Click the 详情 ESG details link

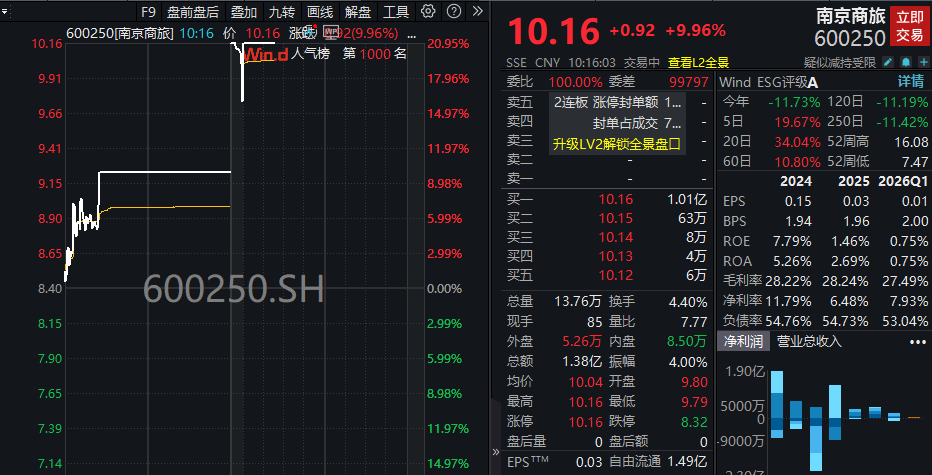(910, 81)
